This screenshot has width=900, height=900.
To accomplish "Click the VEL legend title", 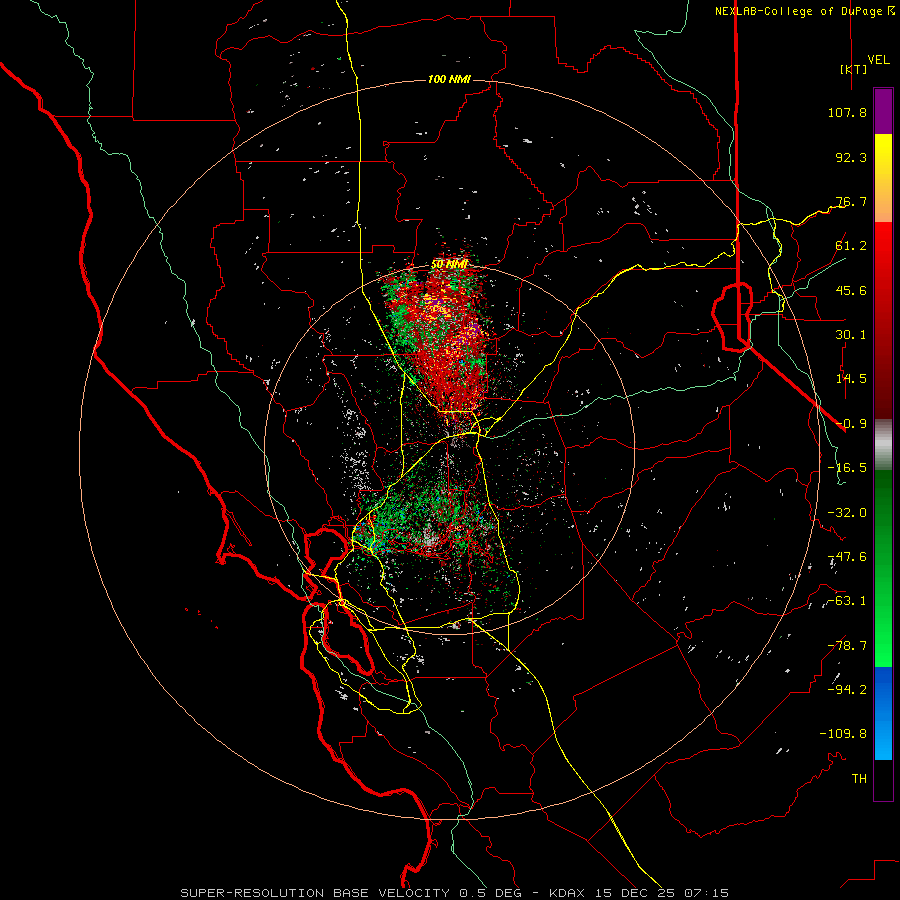I will click(x=878, y=60).
